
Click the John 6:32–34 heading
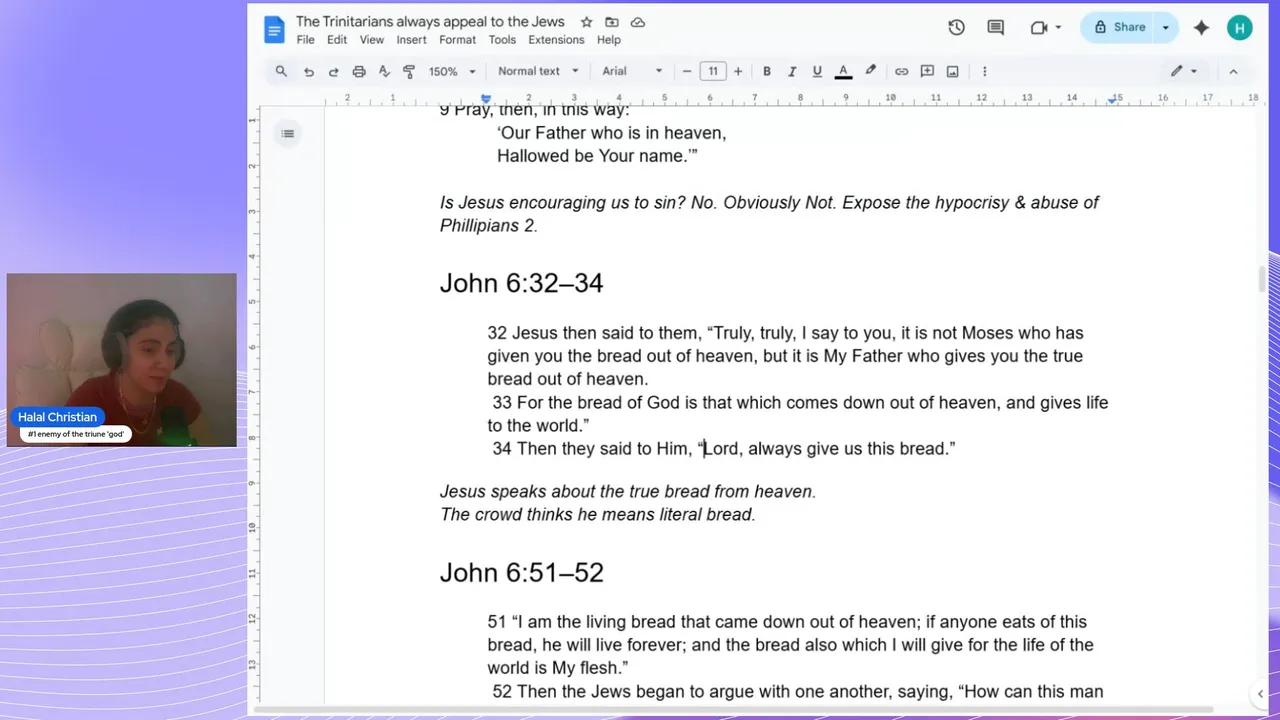coord(521,283)
